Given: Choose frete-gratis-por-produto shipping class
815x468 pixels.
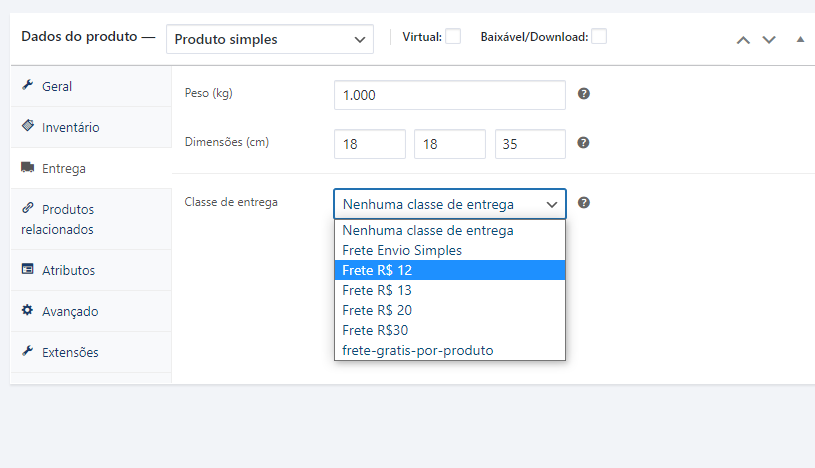Looking at the screenshot, I should tap(450, 350).
